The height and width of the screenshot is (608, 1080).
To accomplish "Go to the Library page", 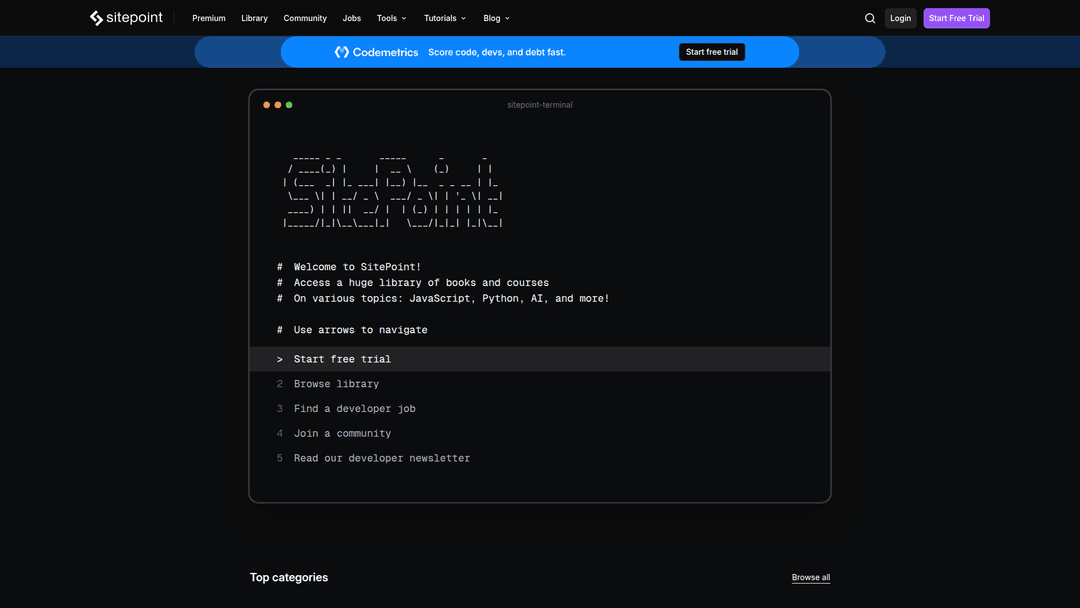I will click(x=254, y=18).
